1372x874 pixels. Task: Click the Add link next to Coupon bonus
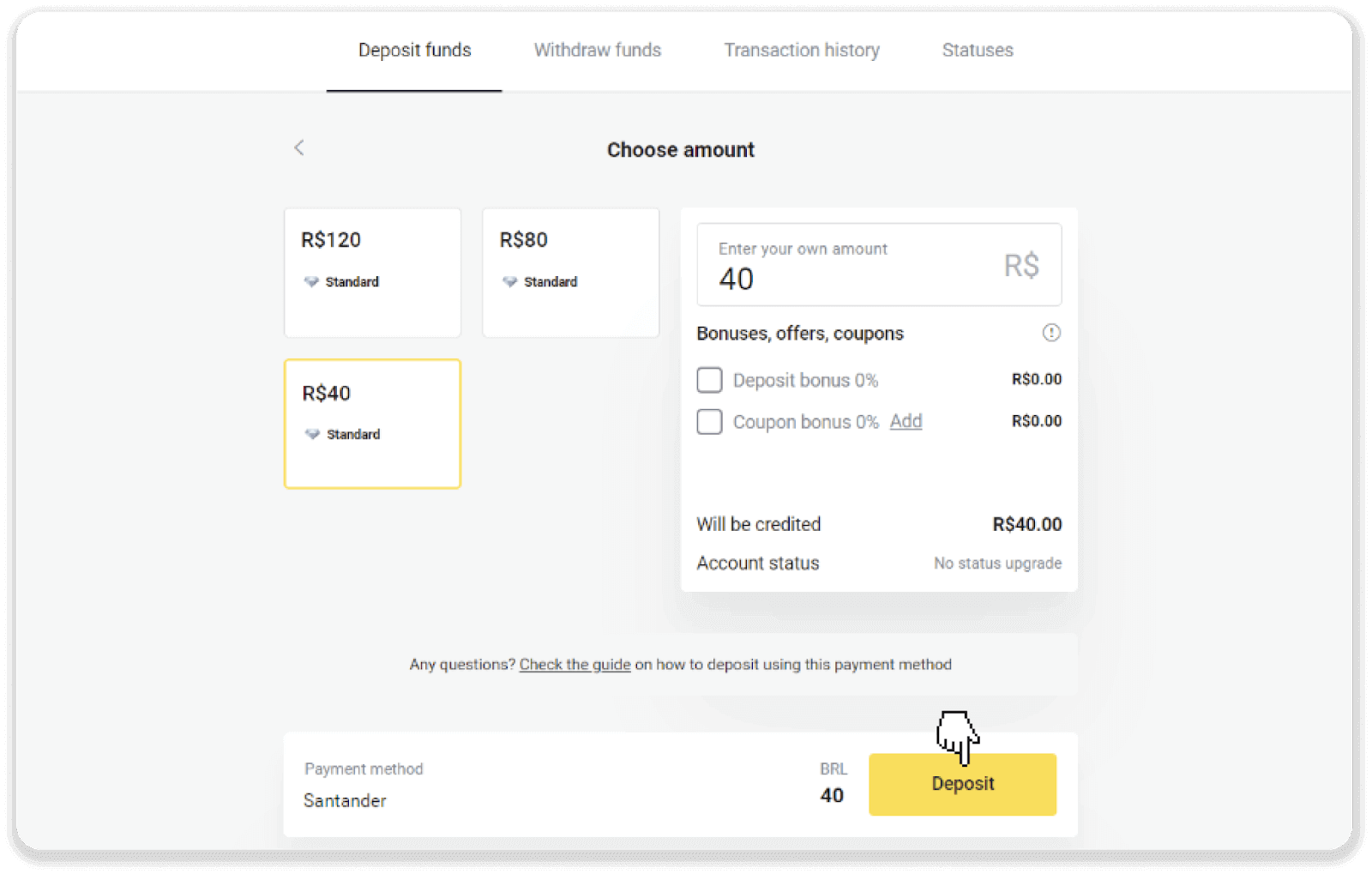tap(906, 421)
